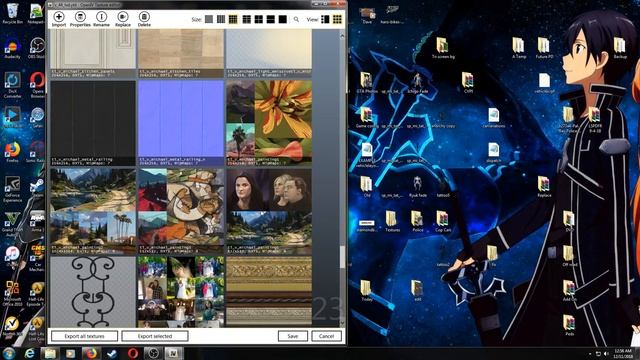Open texture Properties from the toolbar
This screenshot has height=360, width=640.
click(x=80, y=19)
